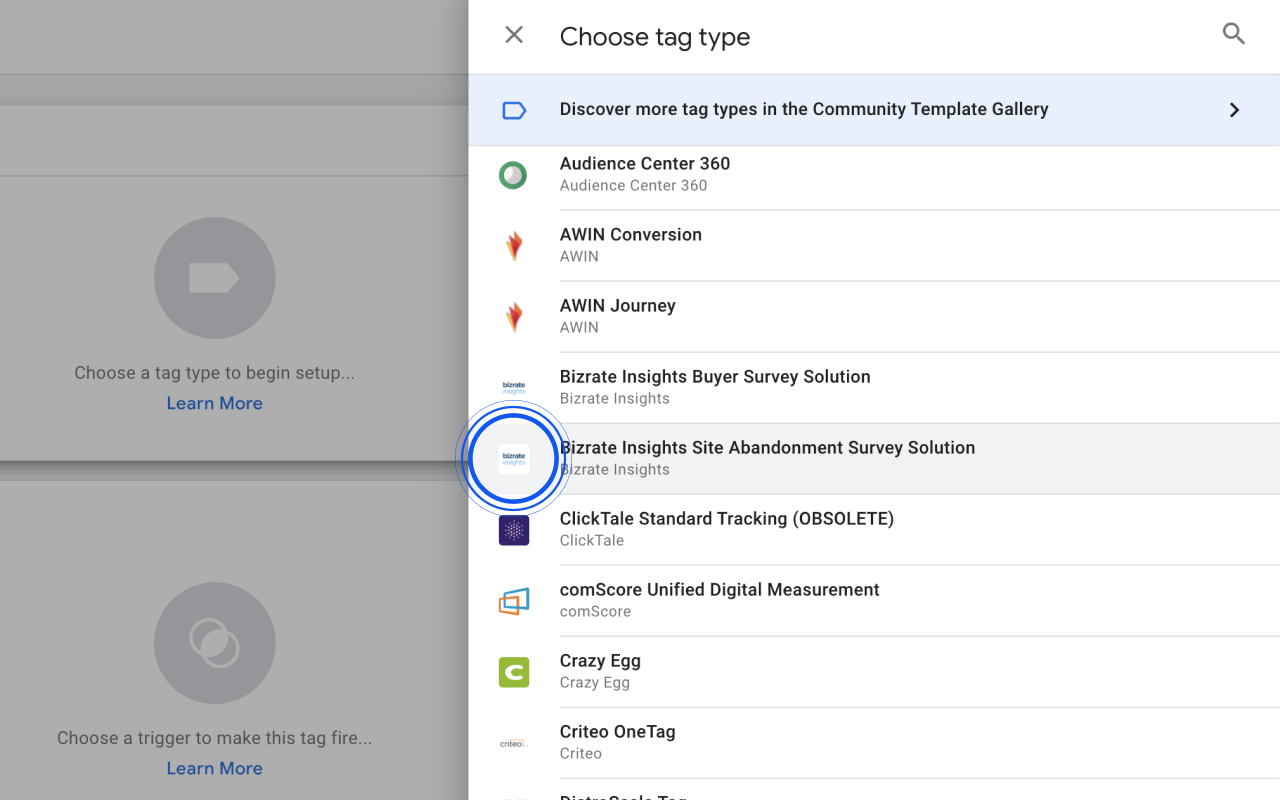Click the search magnifier icon
The image size is (1280, 800).
(x=1233, y=35)
